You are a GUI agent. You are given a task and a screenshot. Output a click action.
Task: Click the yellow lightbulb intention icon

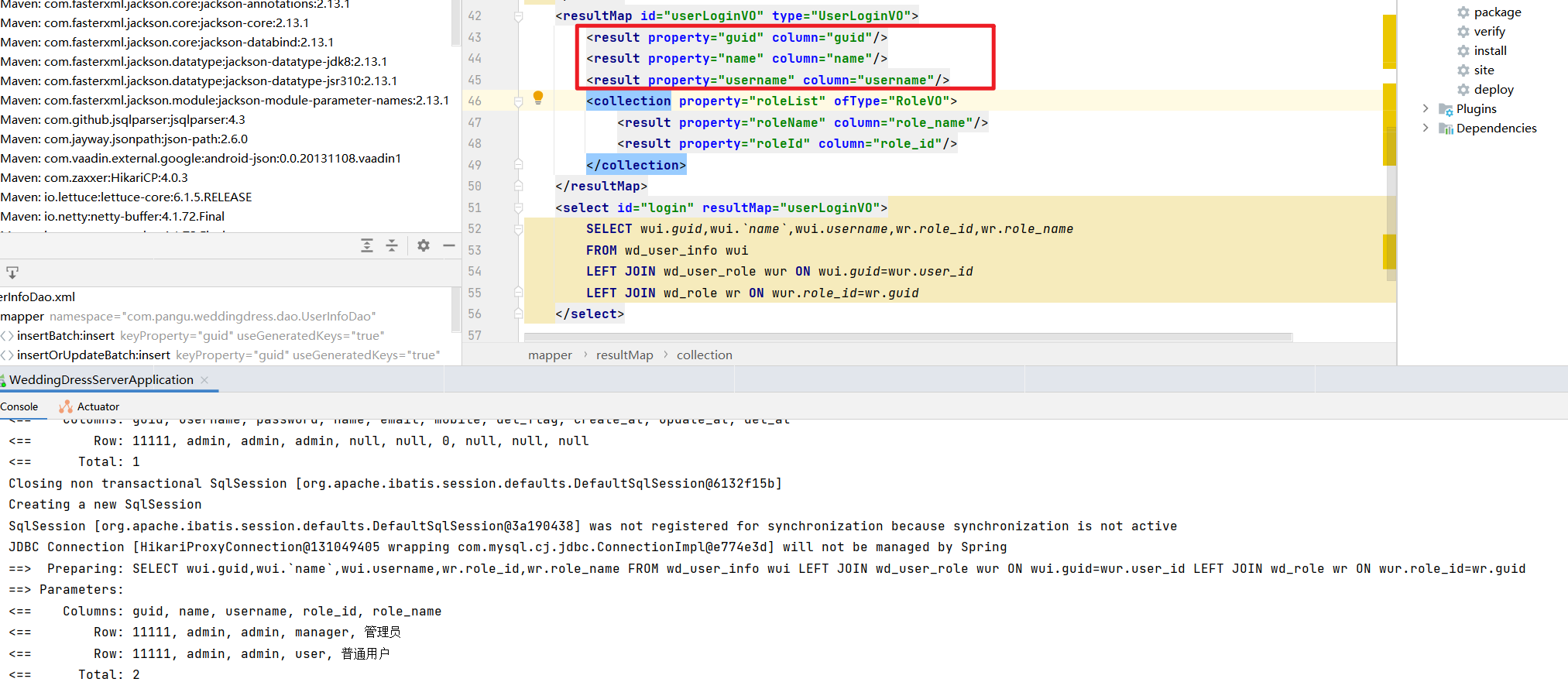[538, 98]
